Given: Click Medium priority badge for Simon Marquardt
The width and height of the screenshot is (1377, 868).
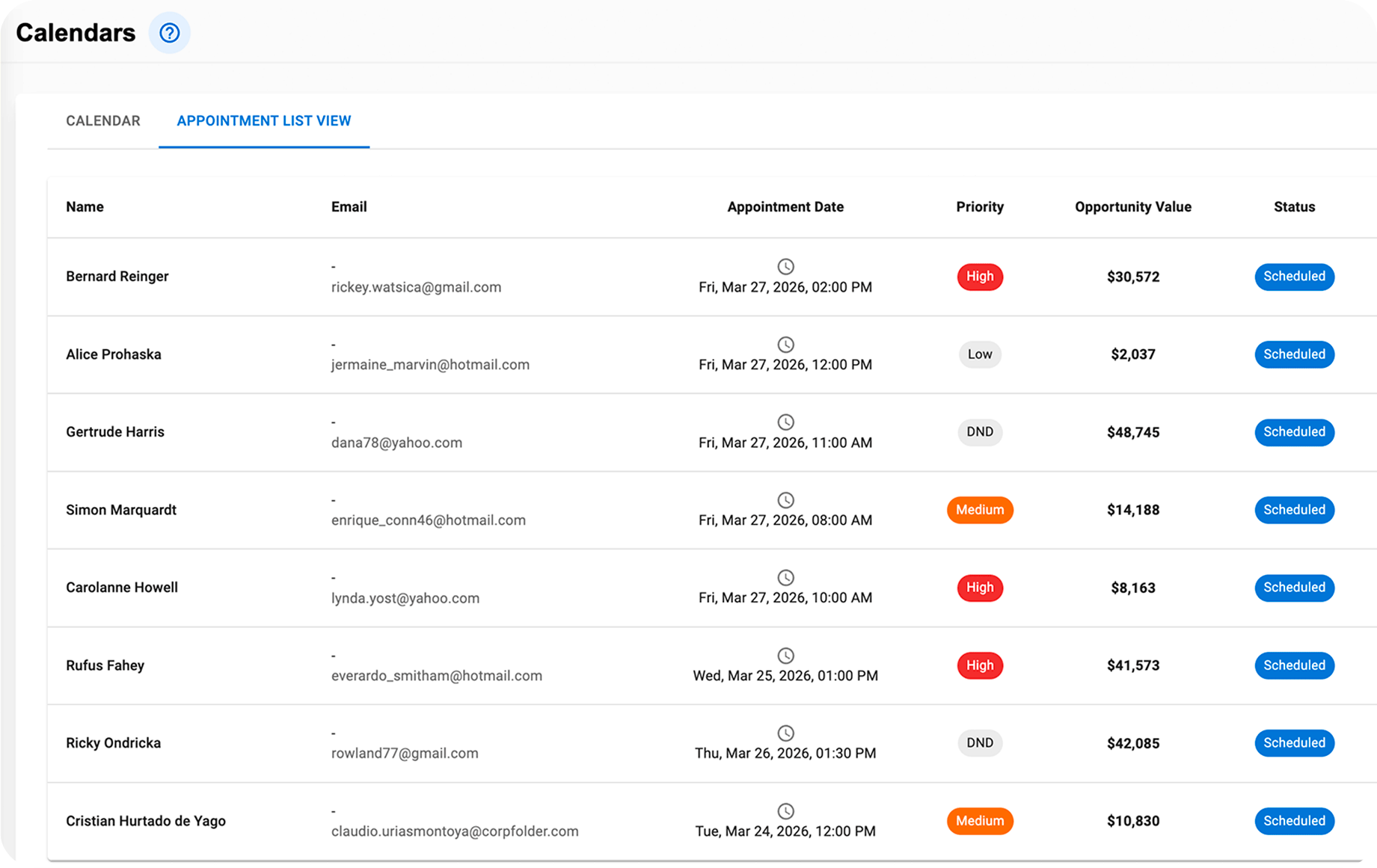Looking at the screenshot, I should (x=980, y=510).
